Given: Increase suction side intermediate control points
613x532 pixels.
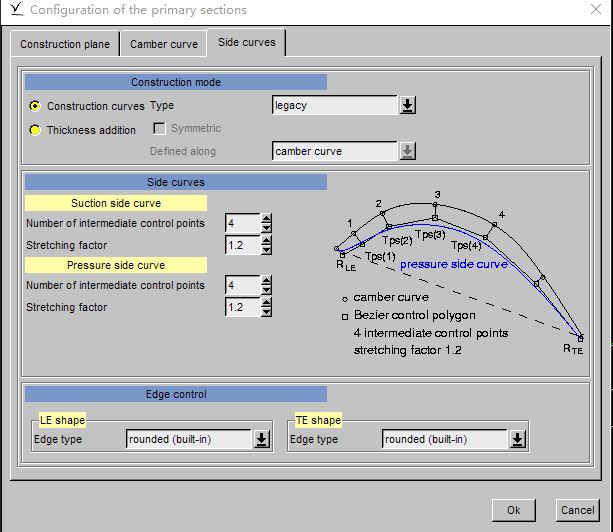Looking at the screenshot, I should [266, 218].
